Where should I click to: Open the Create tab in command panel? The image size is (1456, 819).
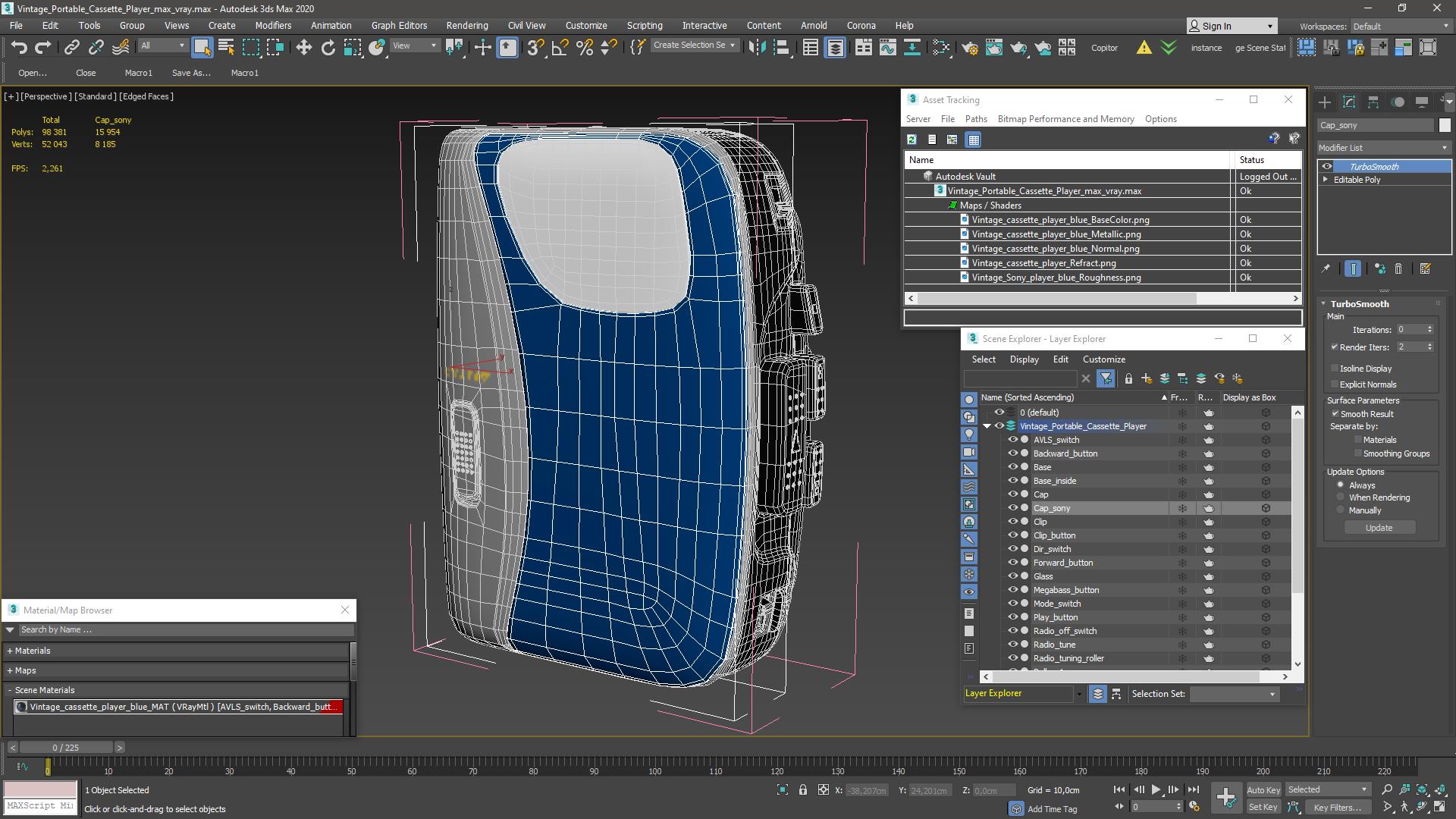click(1324, 102)
